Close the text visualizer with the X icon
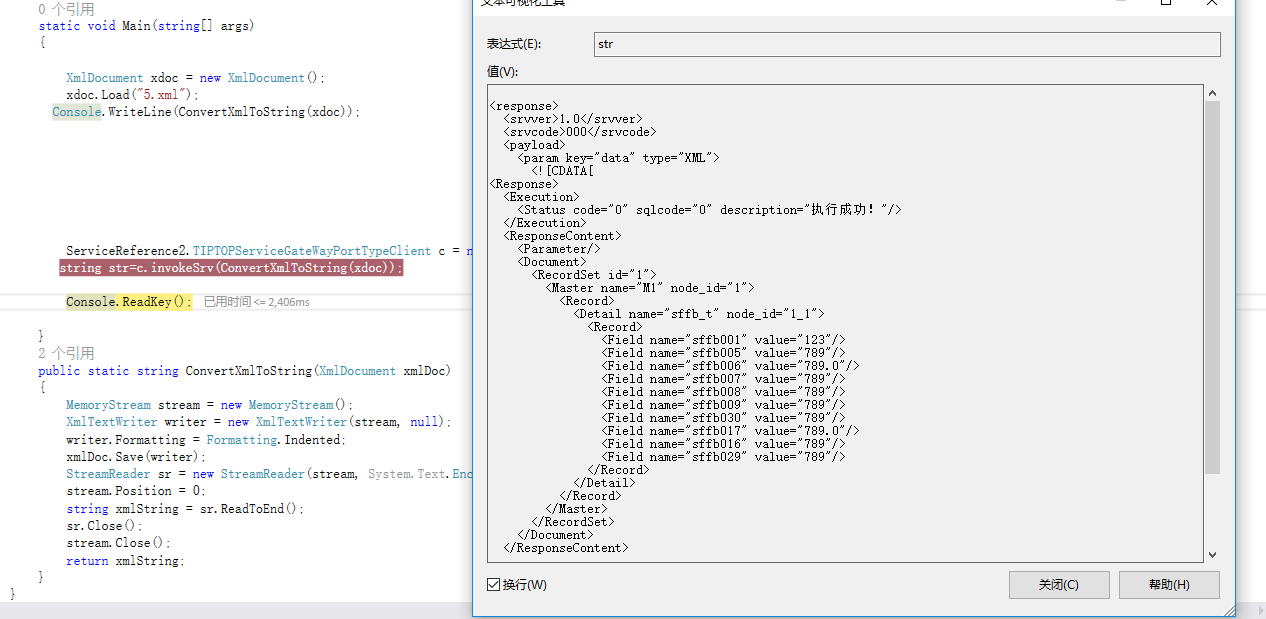Viewport: 1266px width, 619px height. click(1212, 3)
